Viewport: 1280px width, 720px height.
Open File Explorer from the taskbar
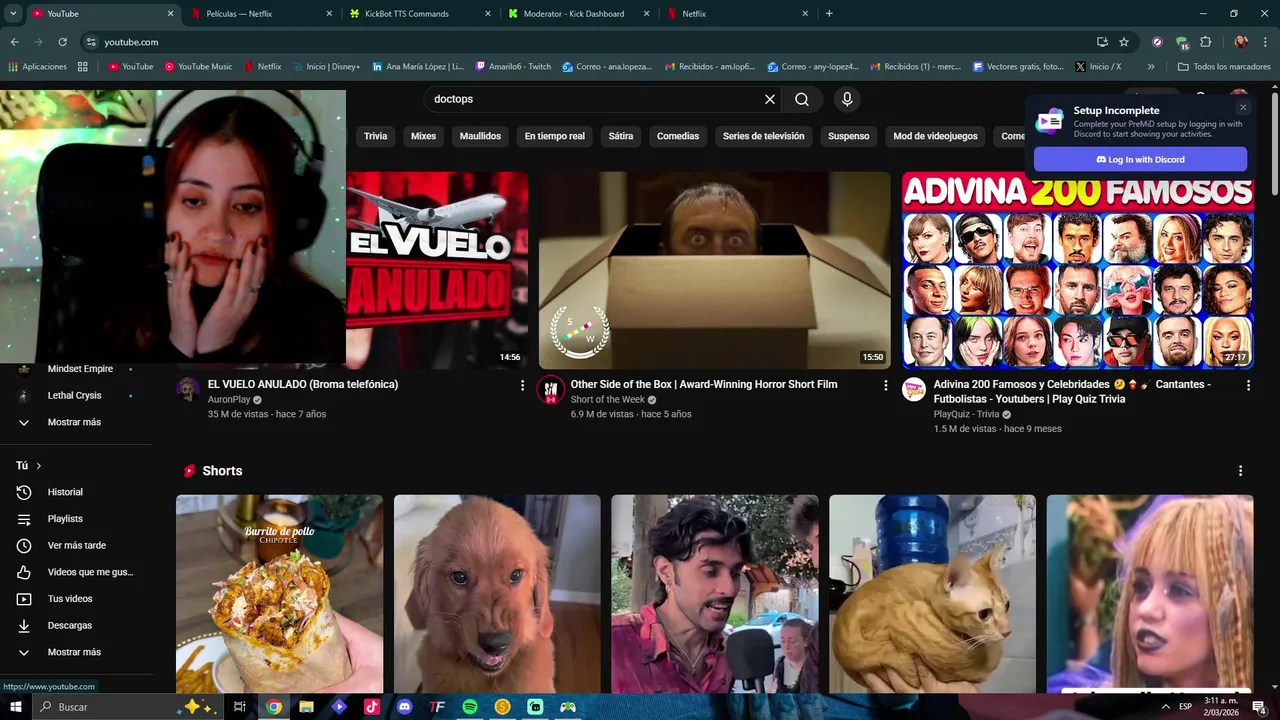click(307, 707)
